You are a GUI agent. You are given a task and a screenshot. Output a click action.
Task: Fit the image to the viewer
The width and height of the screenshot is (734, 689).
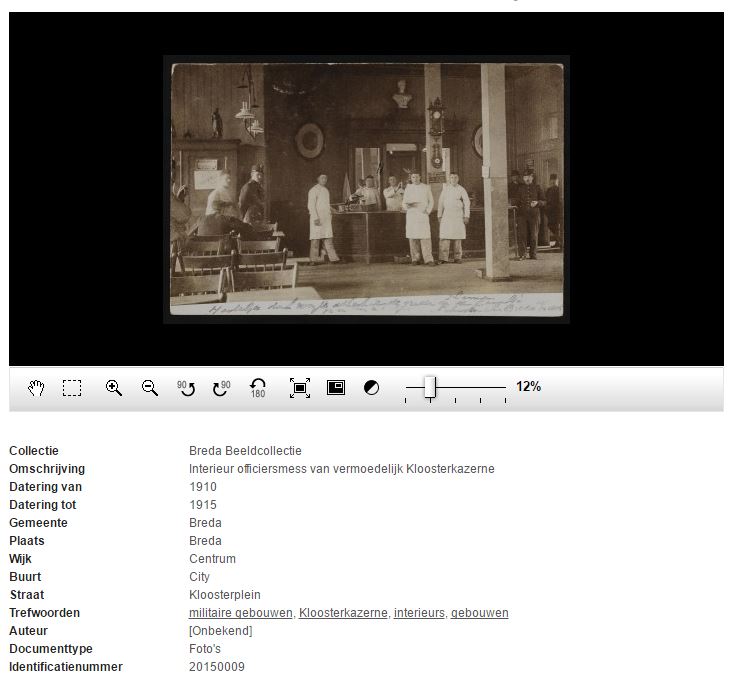[x=299, y=388]
